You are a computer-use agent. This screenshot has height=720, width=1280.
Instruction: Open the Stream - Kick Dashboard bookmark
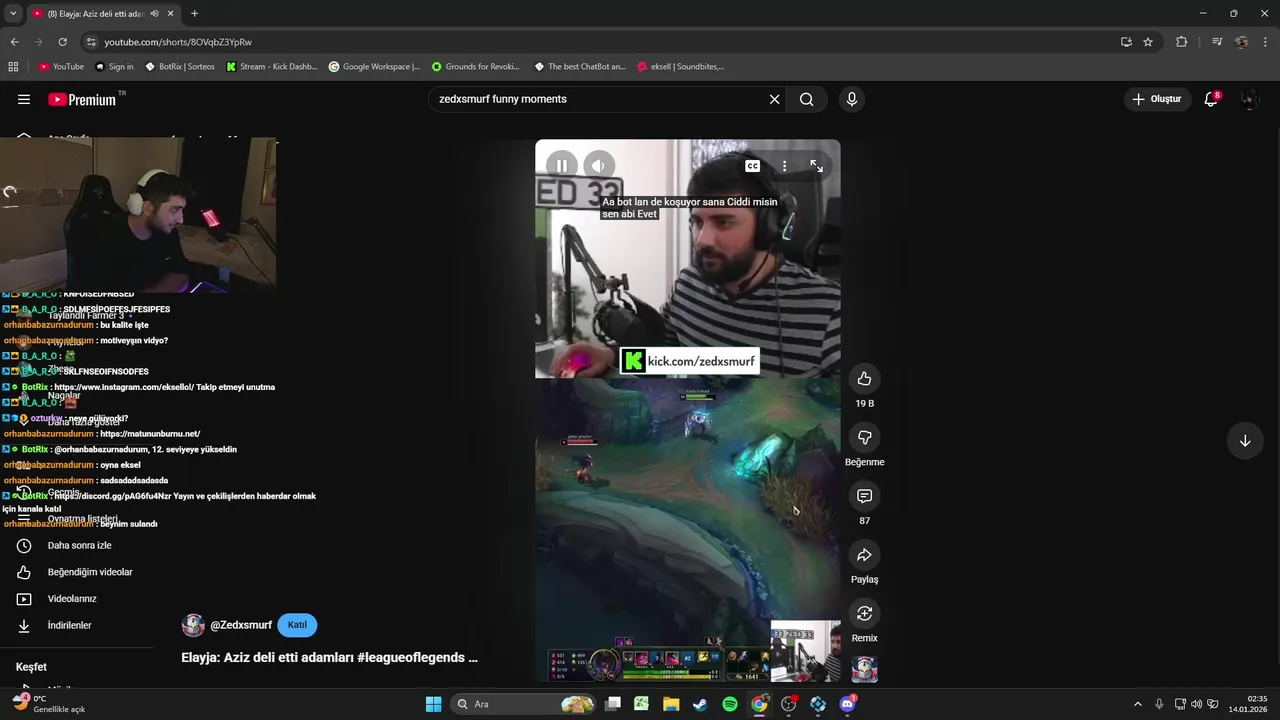[x=272, y=67]
